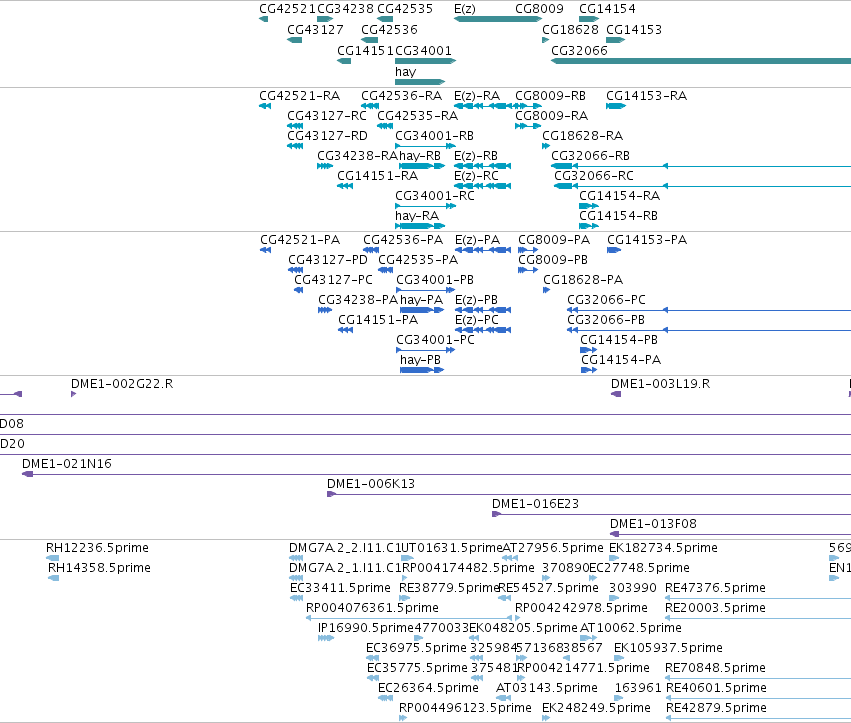
Task: Open transcript CG8009-RB
Action: (550, 96)
